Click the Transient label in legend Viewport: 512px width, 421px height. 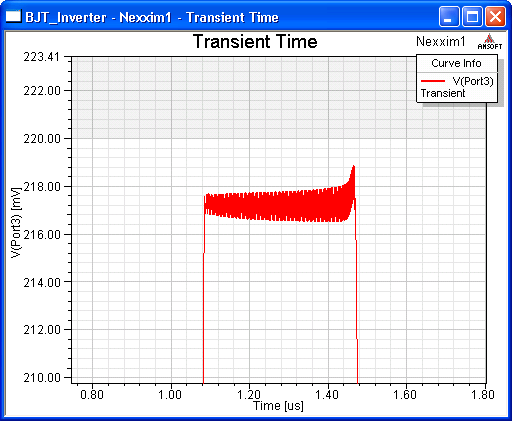tap(443, 93)
